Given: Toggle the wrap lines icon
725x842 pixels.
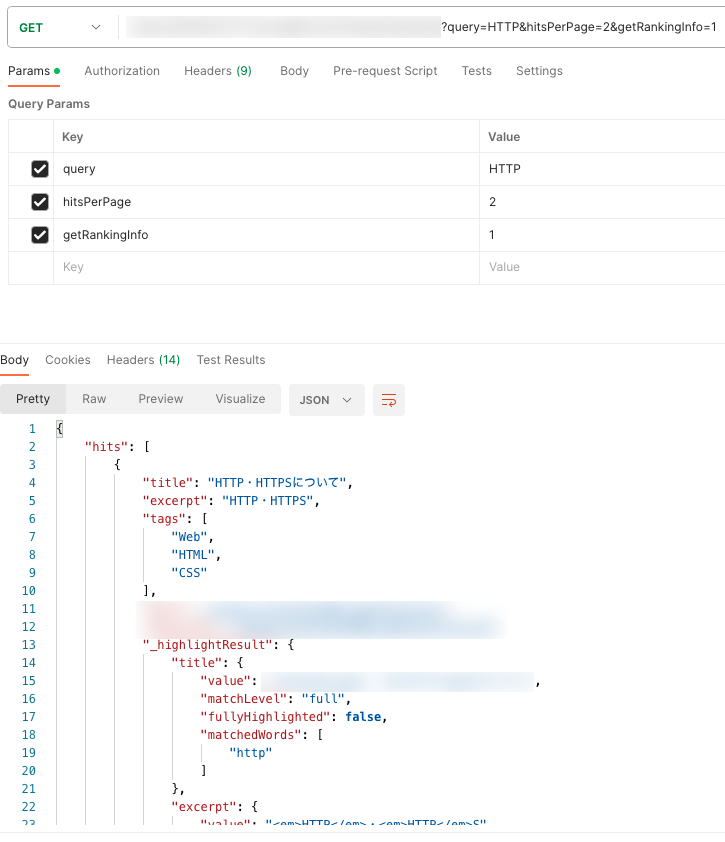Looking at the screenshot, I should (x=389, y=400).
